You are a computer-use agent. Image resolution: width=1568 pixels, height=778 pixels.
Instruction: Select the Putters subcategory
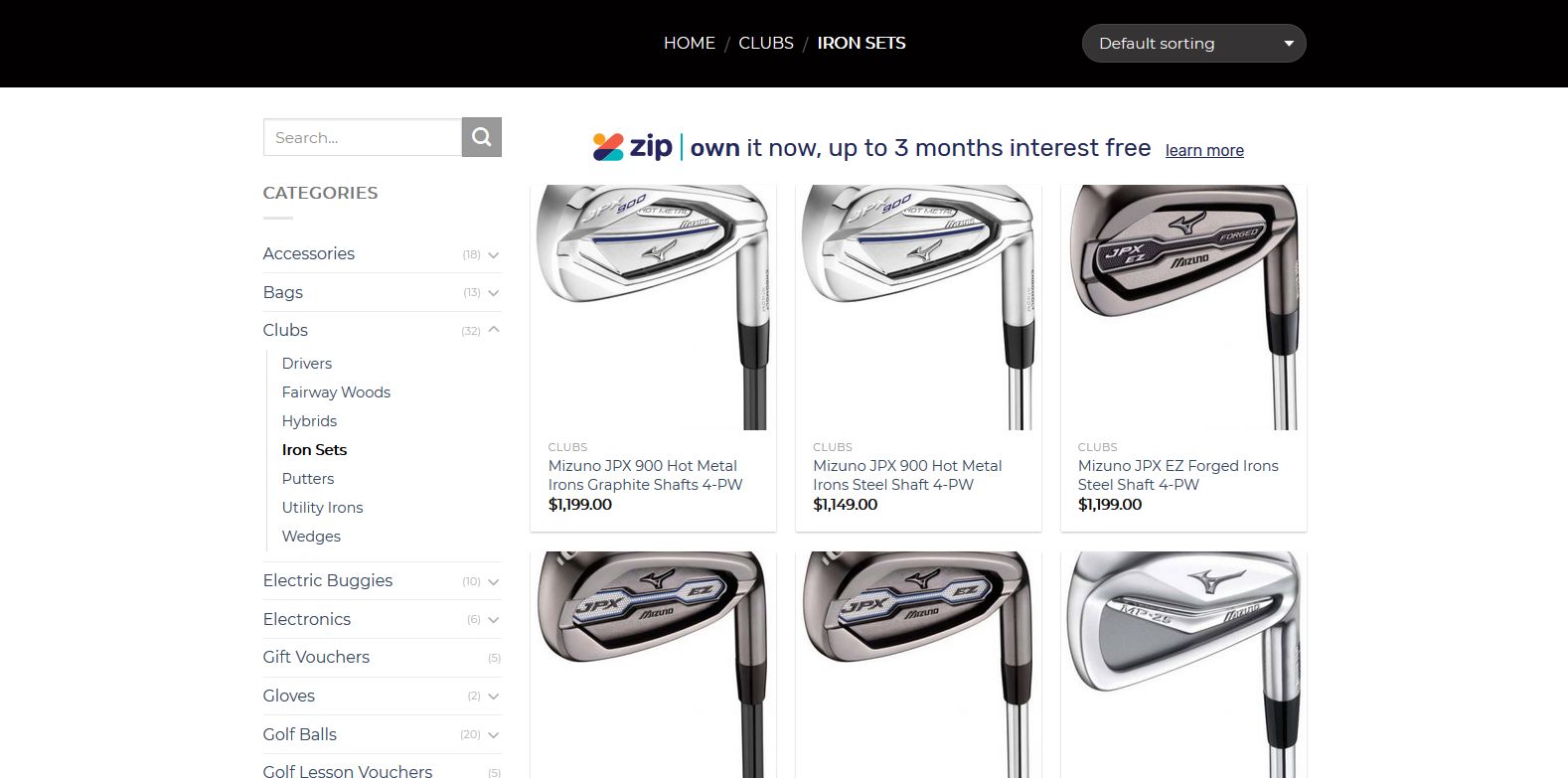(307, 479)
